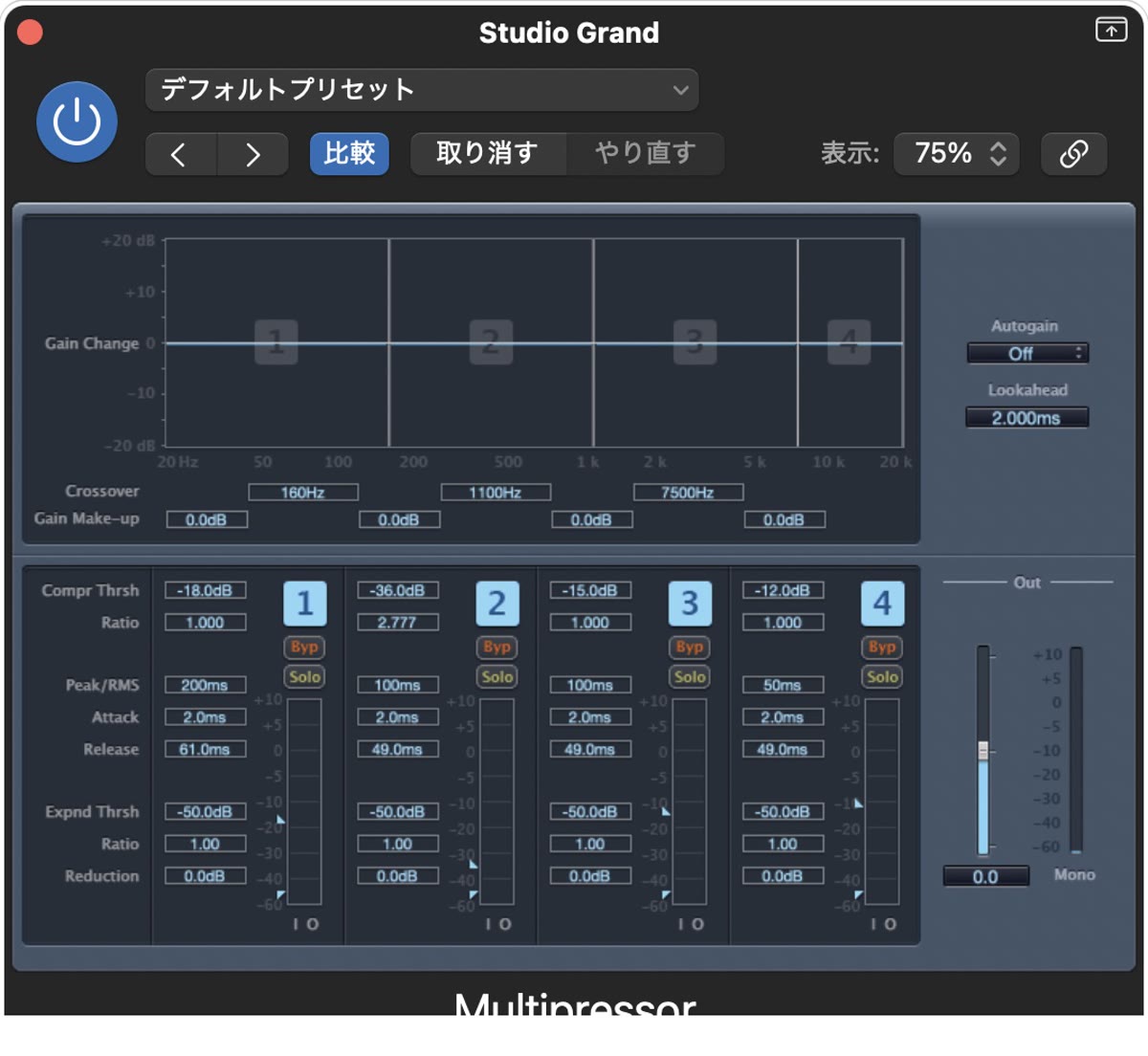Click the 50ms Peak/RMS field in band 4

(x=783, y=685)
